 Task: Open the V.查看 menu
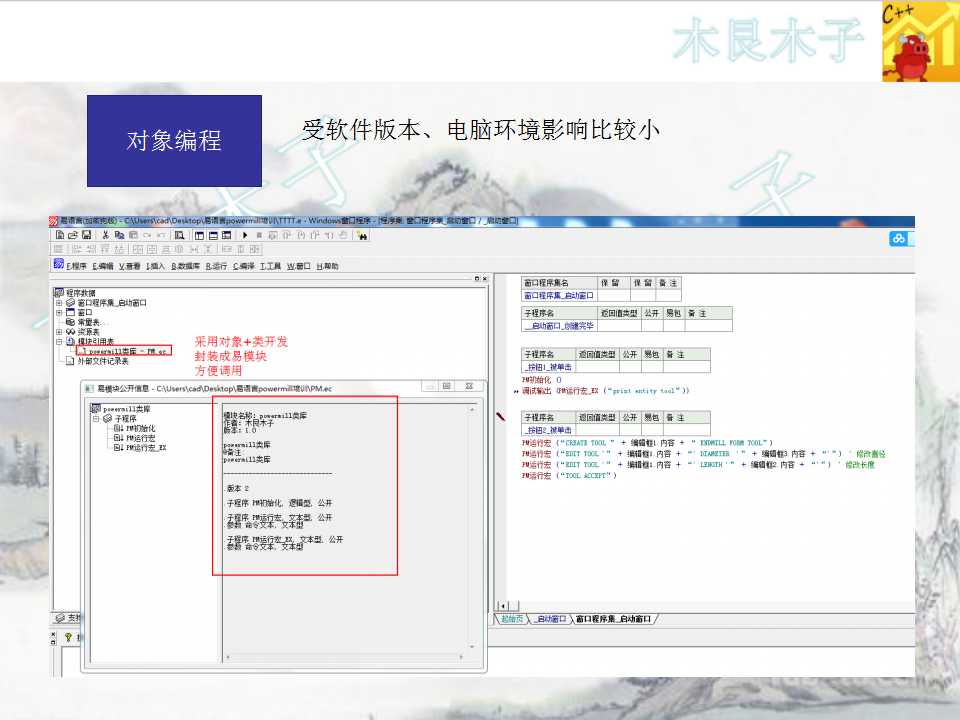click(x=129, y=266)
